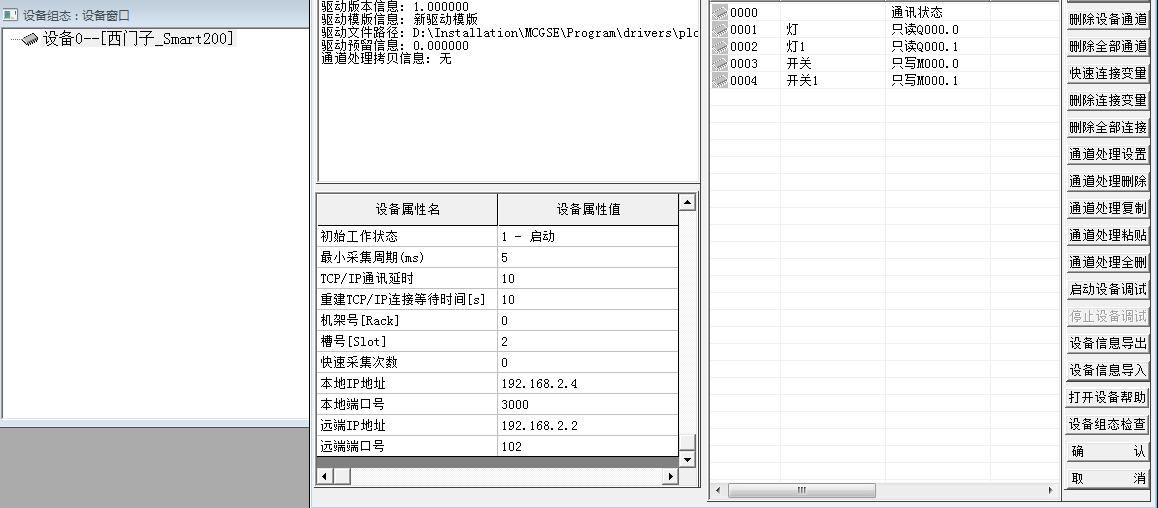Select 初始工作状态 value 1 - 启动
Screen dimensions: 1158x508
pyautogui.click(x=588, y=236)
